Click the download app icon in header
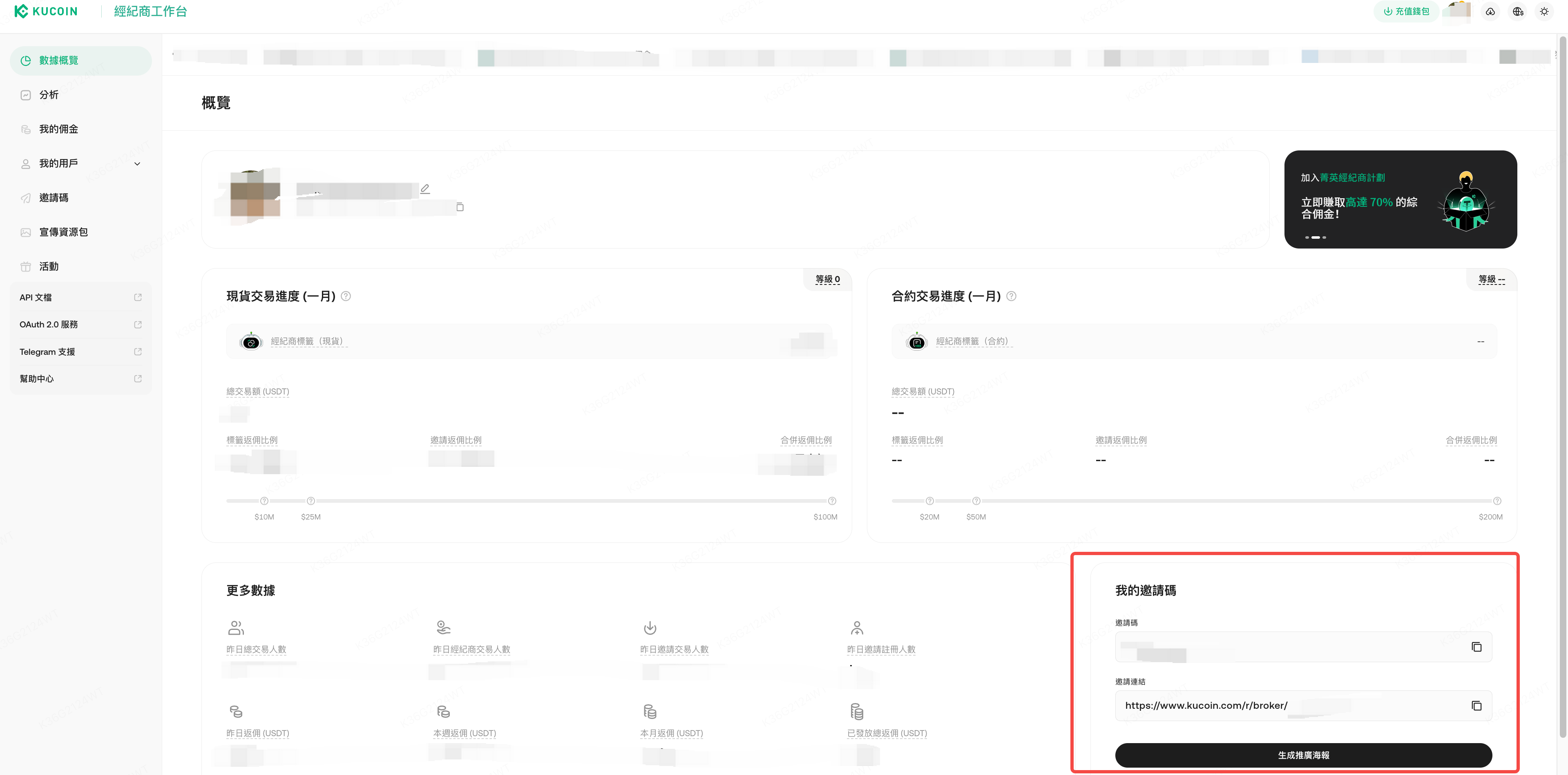The width and height of the screenshot is (1568, 775). click(1490, 11)
